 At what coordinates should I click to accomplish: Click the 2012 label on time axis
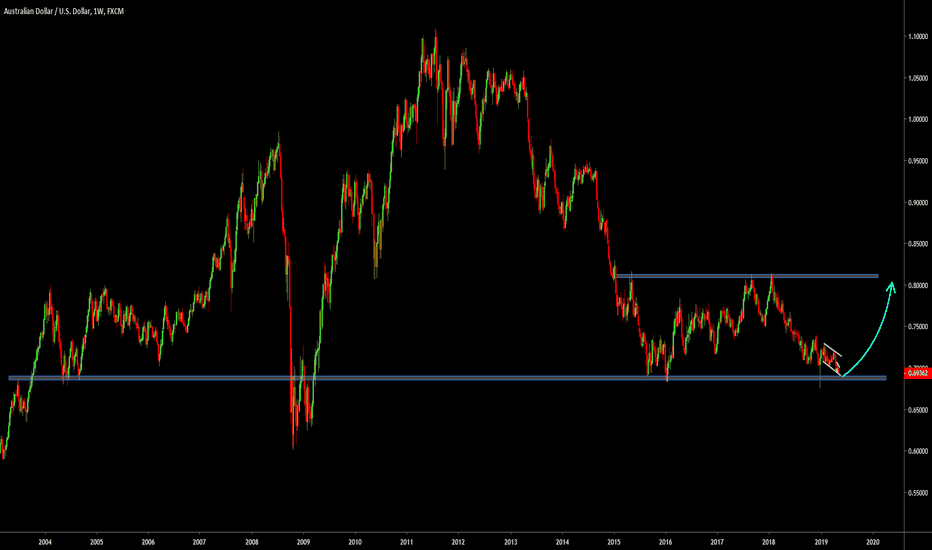click(458, 542)
